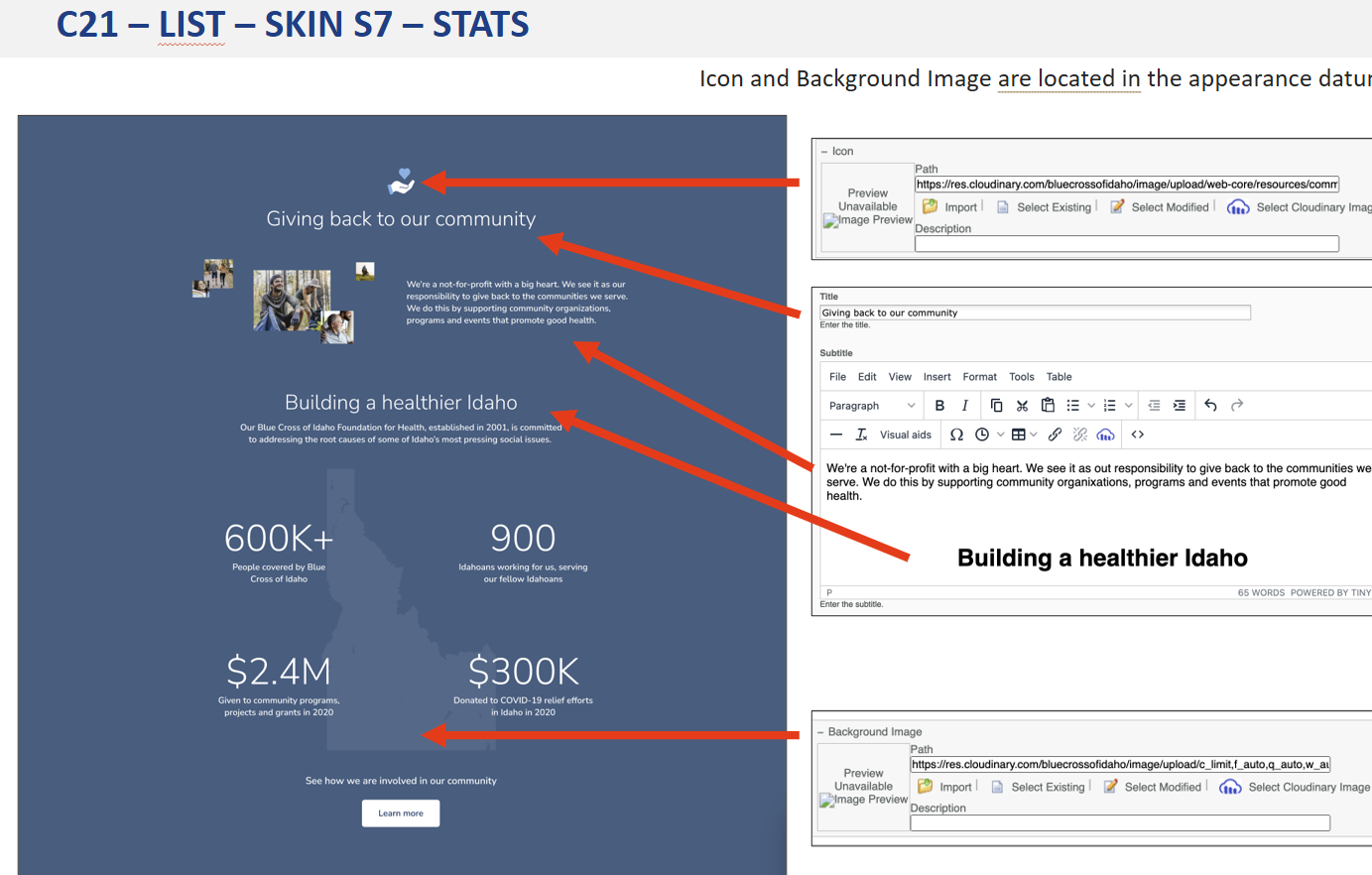Increase indent in subtitle editor
The height and width of the screenshot is (875, 1372).
tap(1179, 406)
